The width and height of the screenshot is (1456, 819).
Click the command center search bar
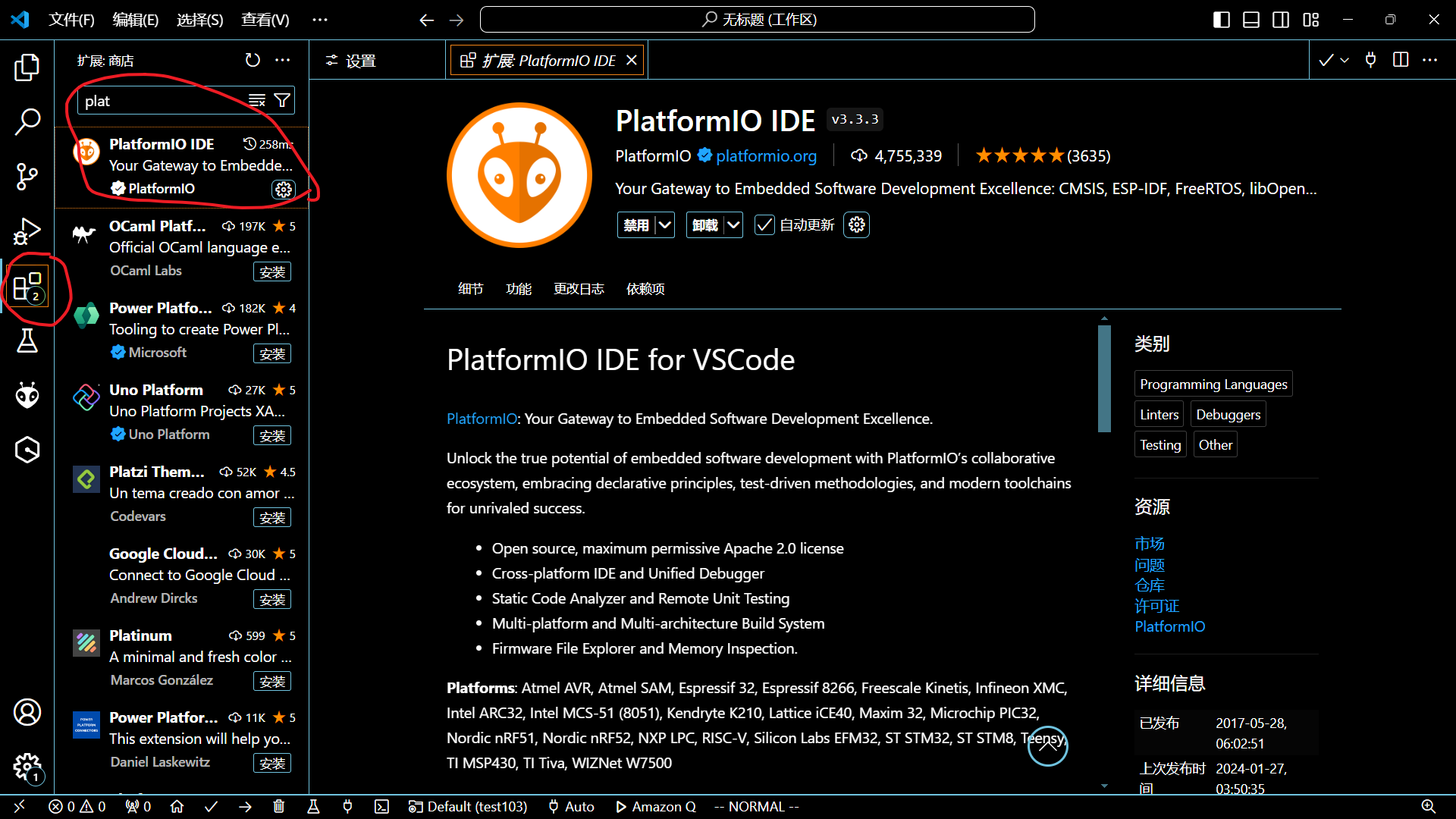click(757, 20)
